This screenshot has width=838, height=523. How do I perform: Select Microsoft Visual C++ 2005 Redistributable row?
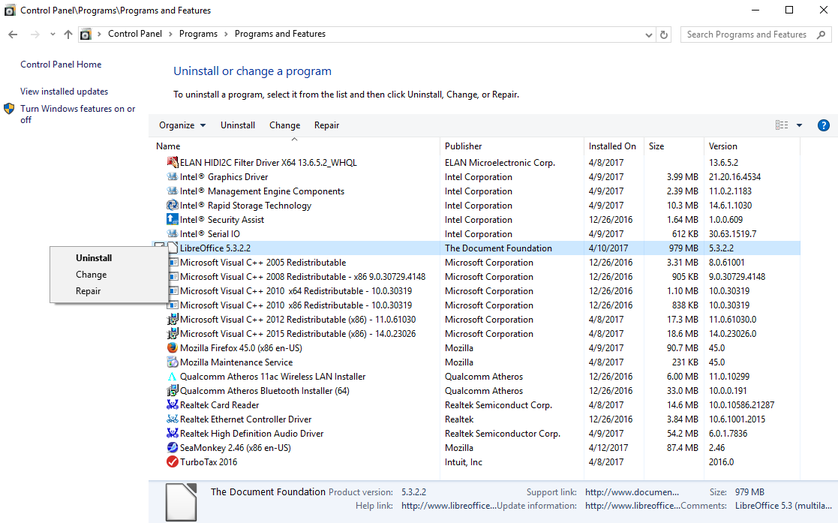tap(475, 263)
